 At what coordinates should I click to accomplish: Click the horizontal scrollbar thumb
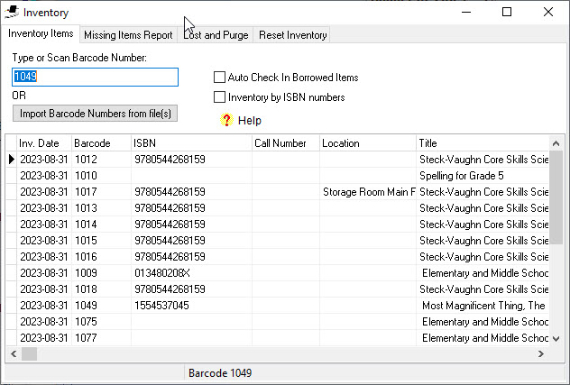tap(29, 354)
